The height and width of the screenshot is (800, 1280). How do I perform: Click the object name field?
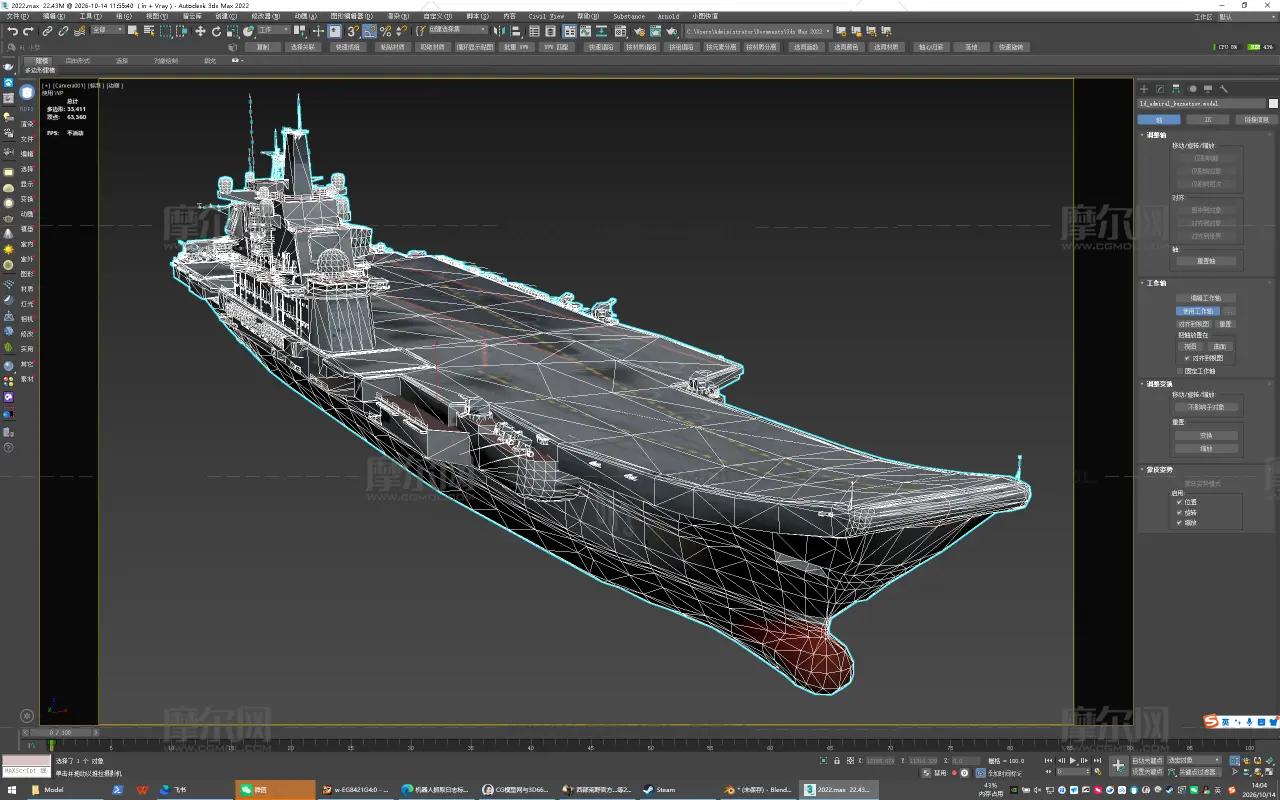(1201, 103)
